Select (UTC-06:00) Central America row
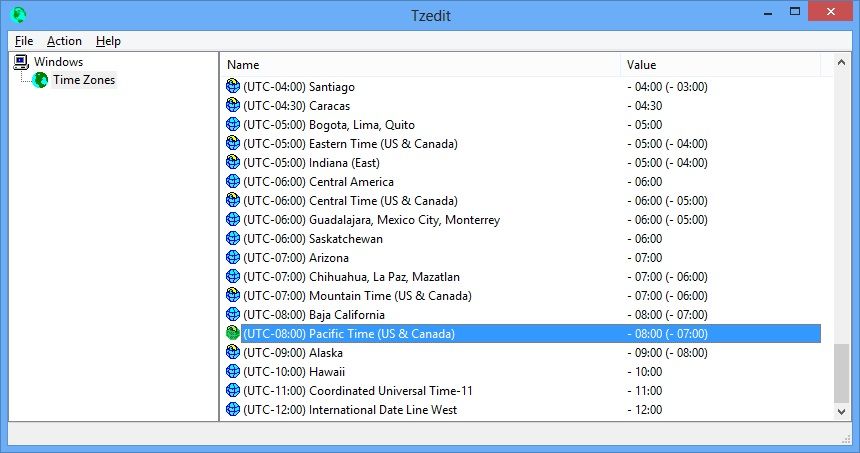Viewport: 860px width, 453px height. click(x=523, y=182)
